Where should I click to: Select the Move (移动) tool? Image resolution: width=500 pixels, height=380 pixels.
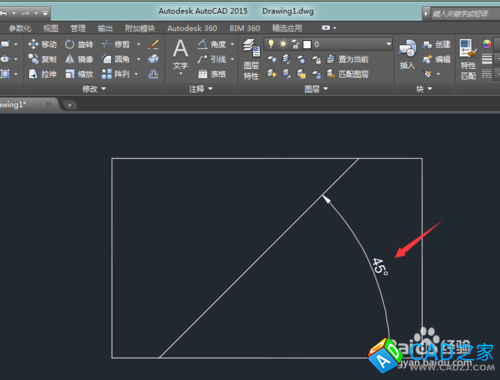coord(42,44)
